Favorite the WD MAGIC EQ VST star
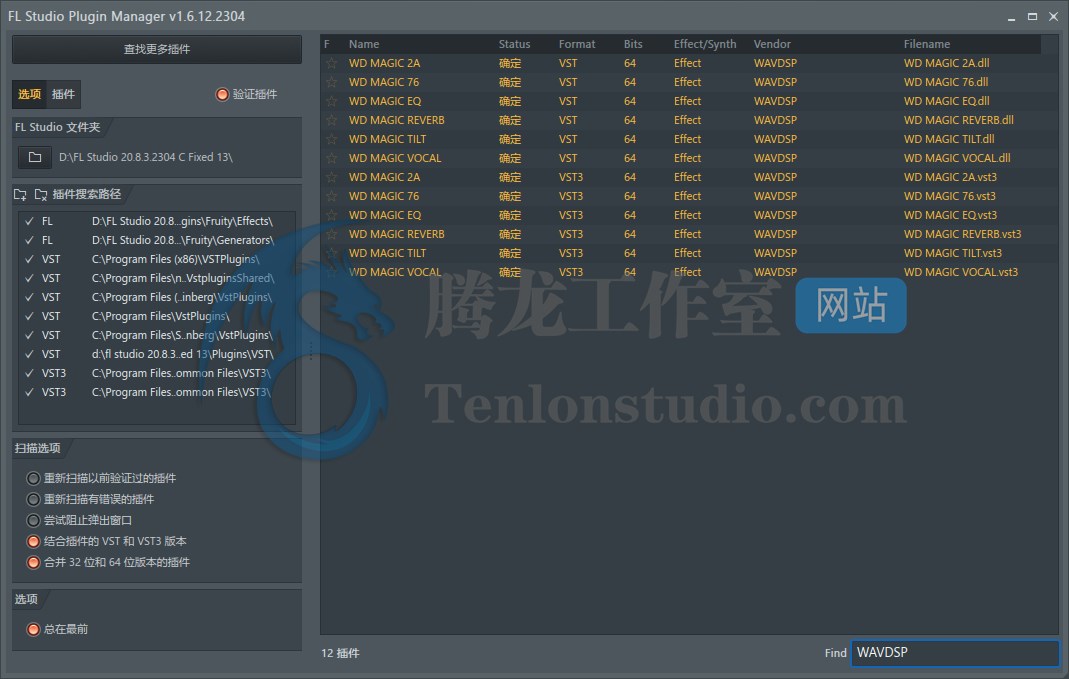 332,102
